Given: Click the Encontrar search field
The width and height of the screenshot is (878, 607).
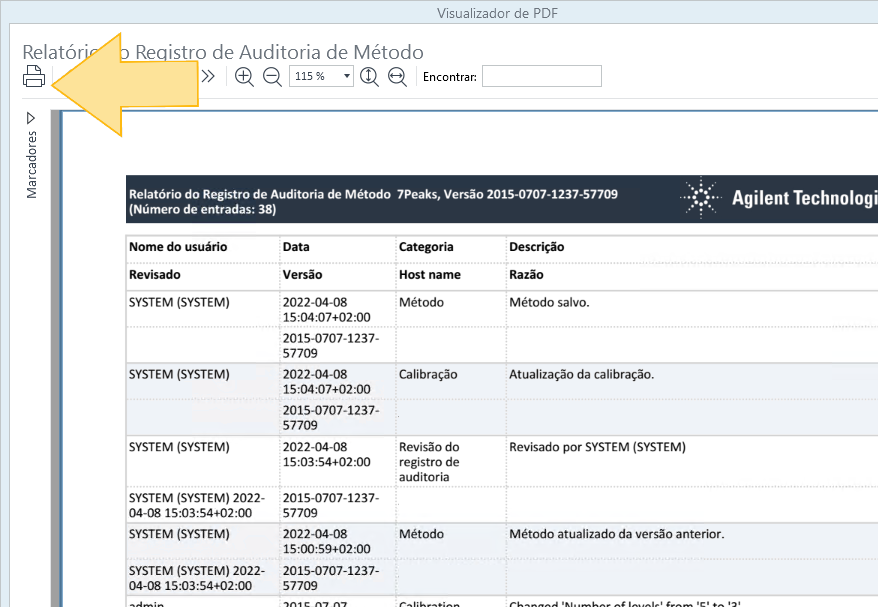Looking at the screenshot, I should (541, 76).
